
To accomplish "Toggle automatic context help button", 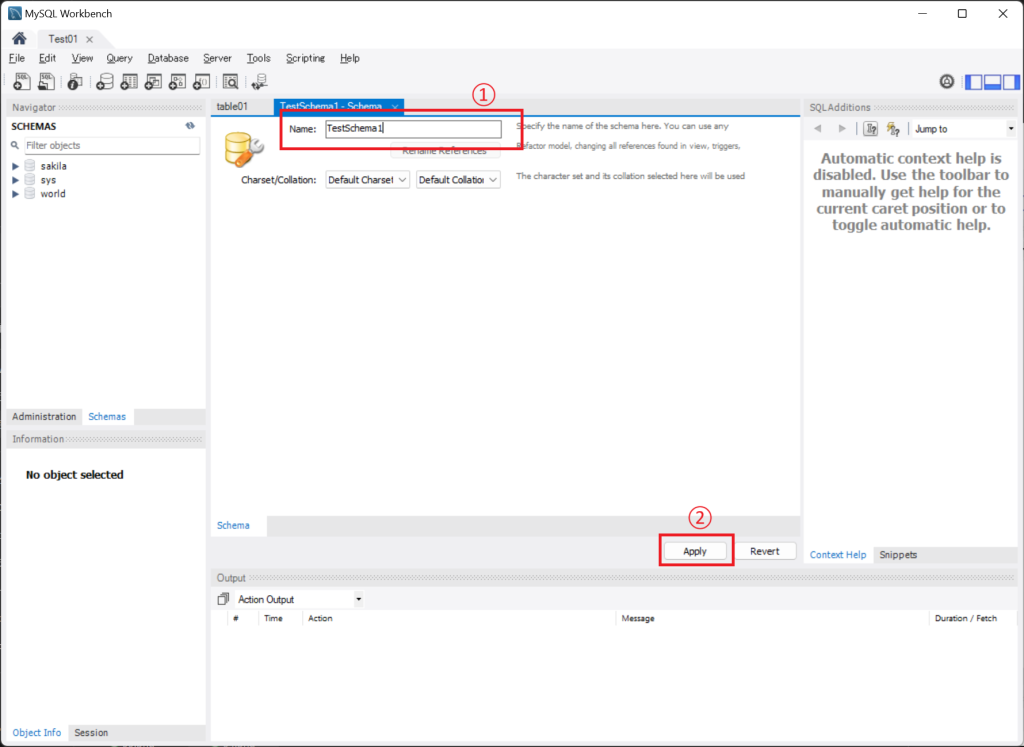I will [x=893, y=129].
